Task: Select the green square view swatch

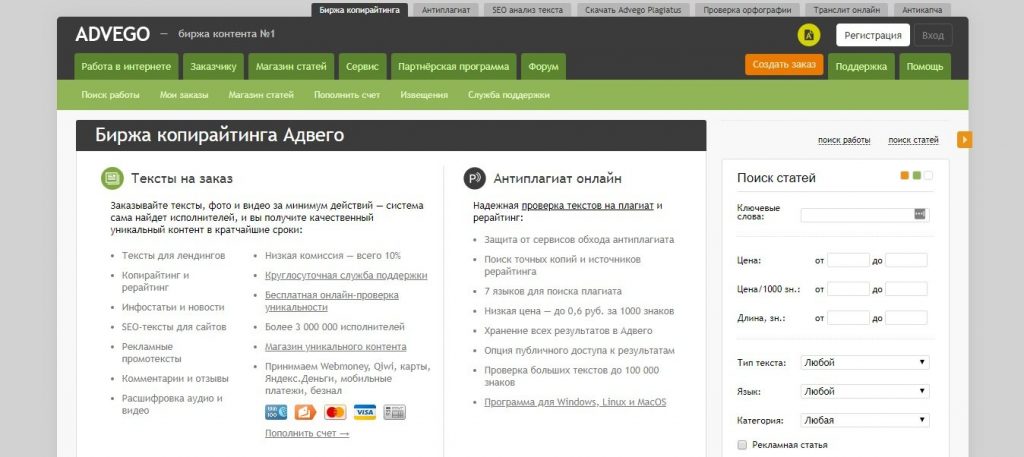Action: coord(917,176)
